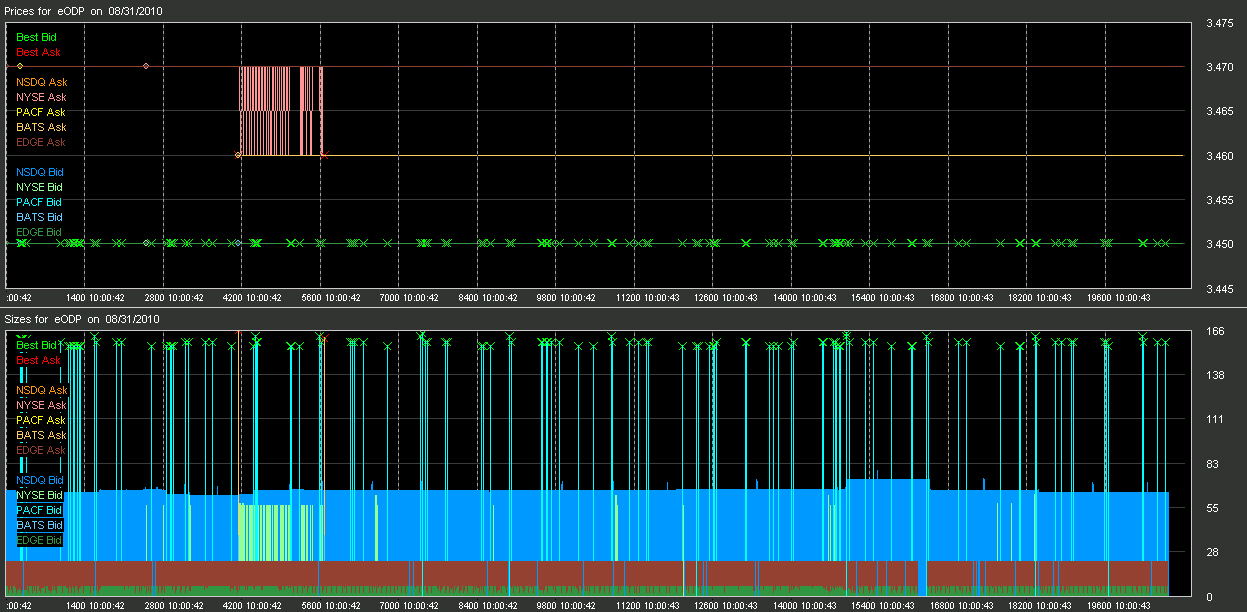The height and width of the screenshot is (612, 1247).
Task: Choose 'NSDQ Bid' legend entry in Prices chart
Action: [40, 172]
